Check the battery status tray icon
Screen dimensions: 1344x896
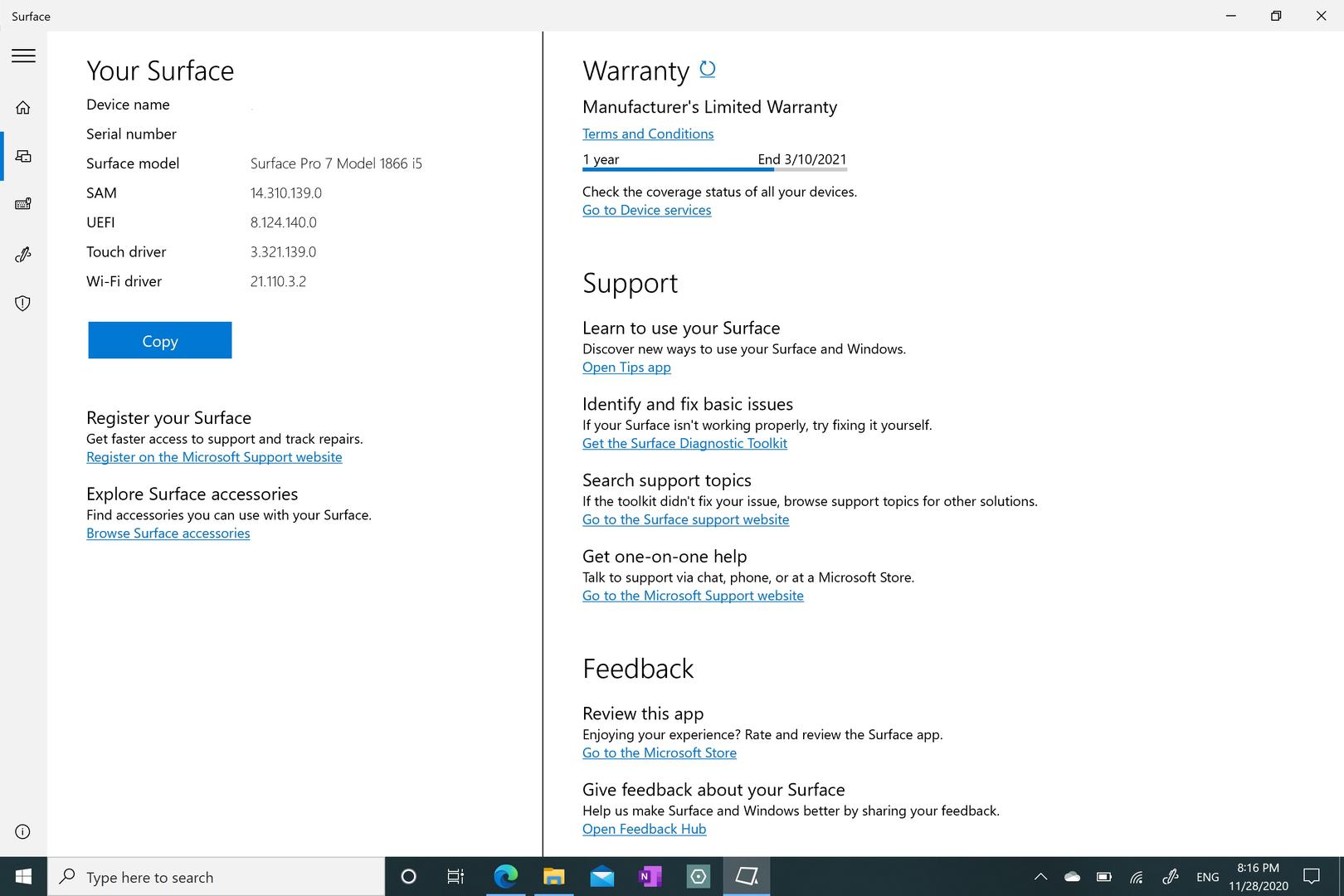pyautogui.click(x=1104, y=876)
